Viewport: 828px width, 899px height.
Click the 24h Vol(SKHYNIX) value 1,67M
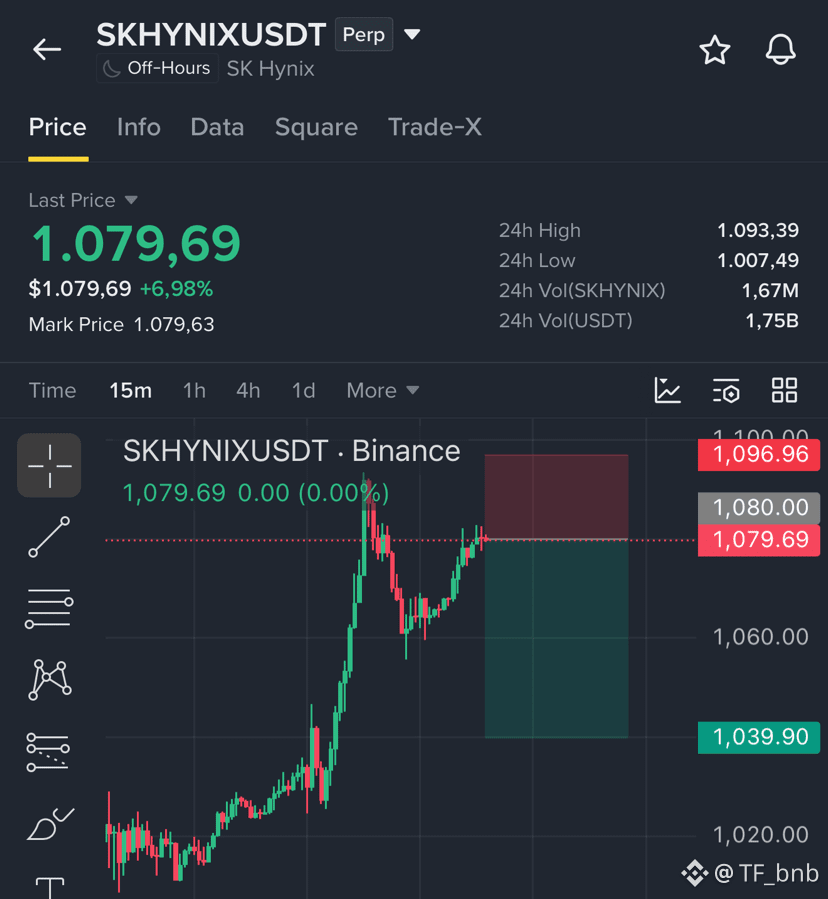point(770,291)
